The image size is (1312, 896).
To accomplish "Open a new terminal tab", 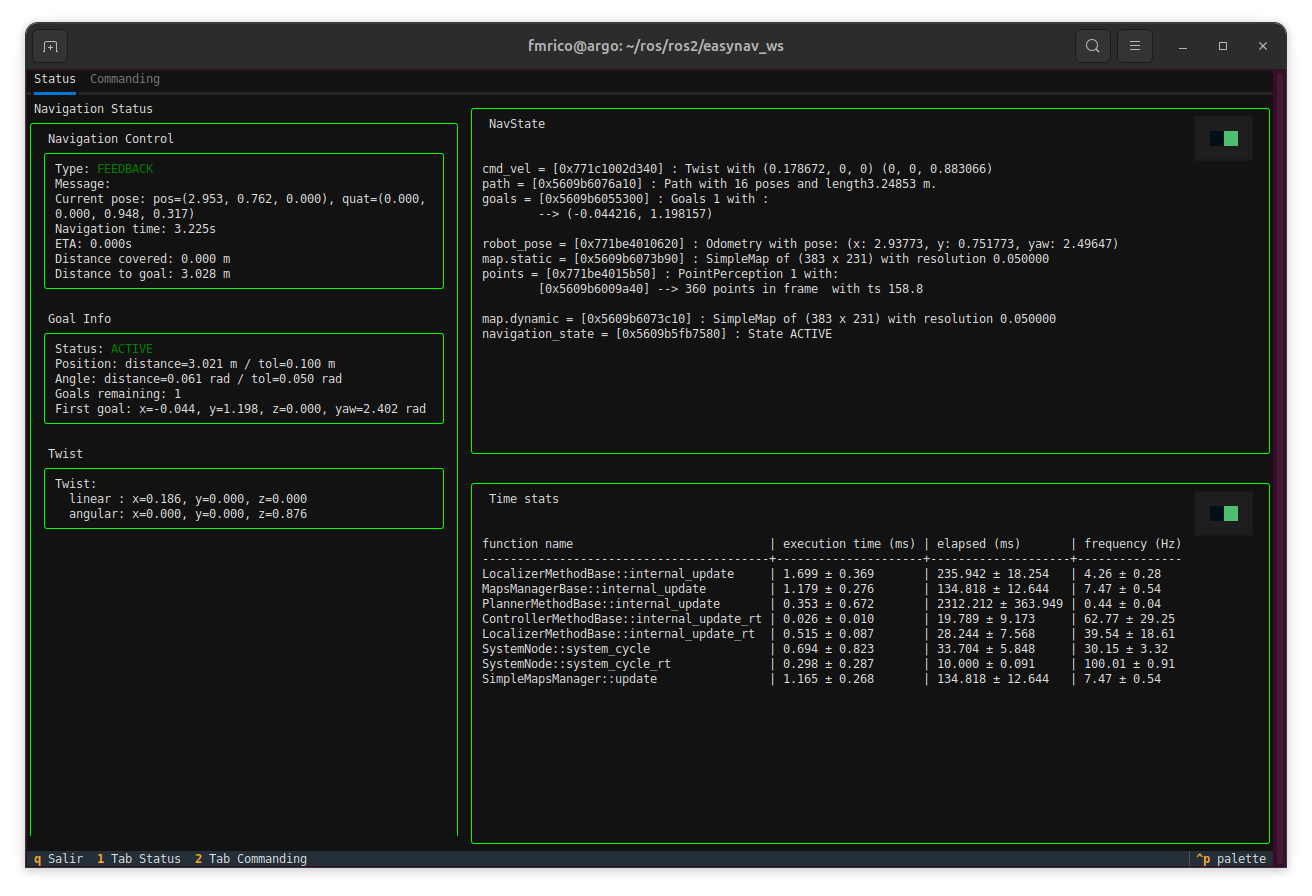I will pyautogui.click(x=50, y=46).
